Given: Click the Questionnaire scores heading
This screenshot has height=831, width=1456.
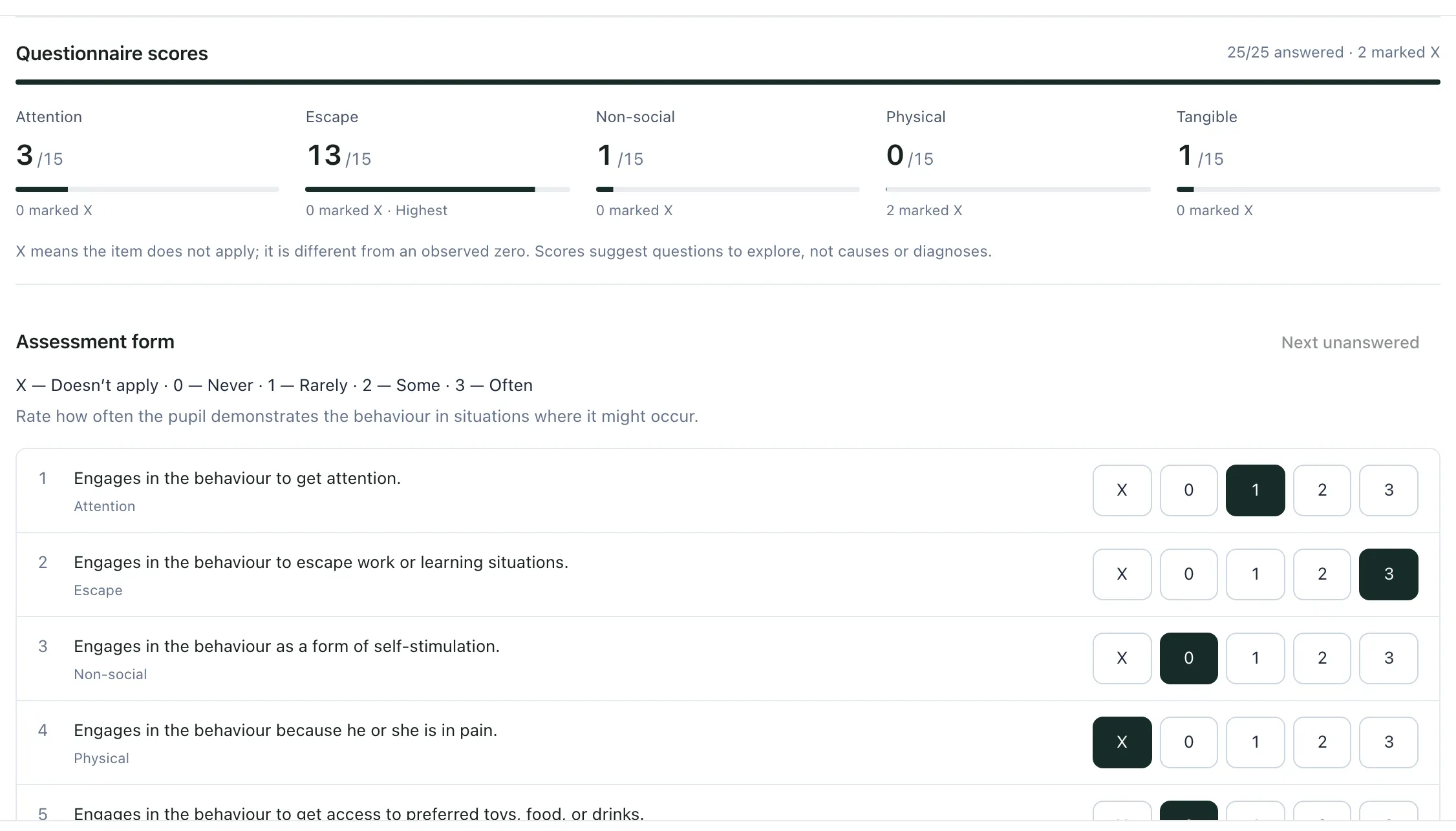Looking at the screenshot, I should (112, 53).
